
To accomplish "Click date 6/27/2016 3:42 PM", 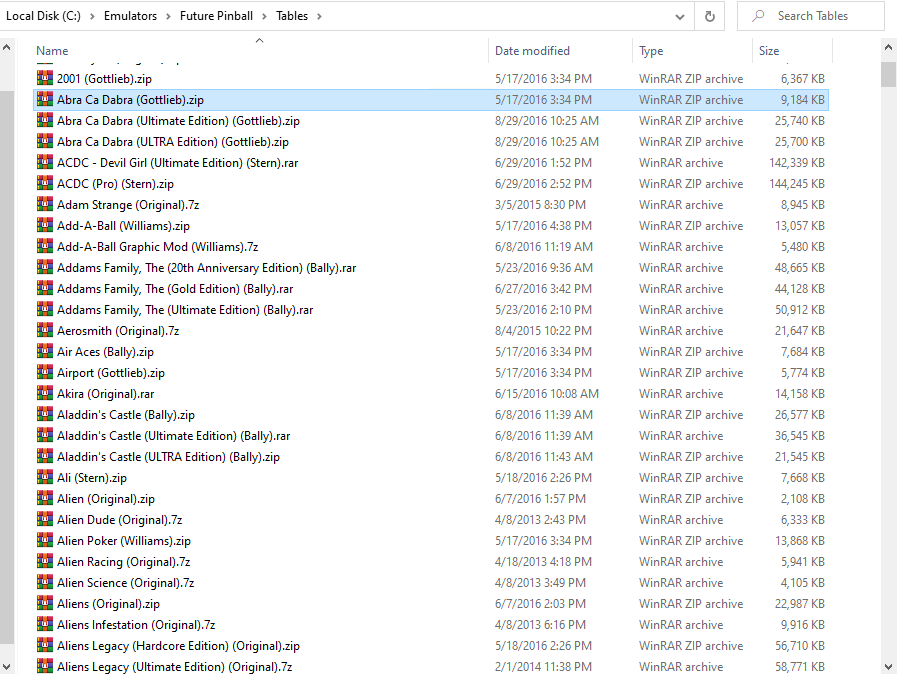I will tap(543, 289).
